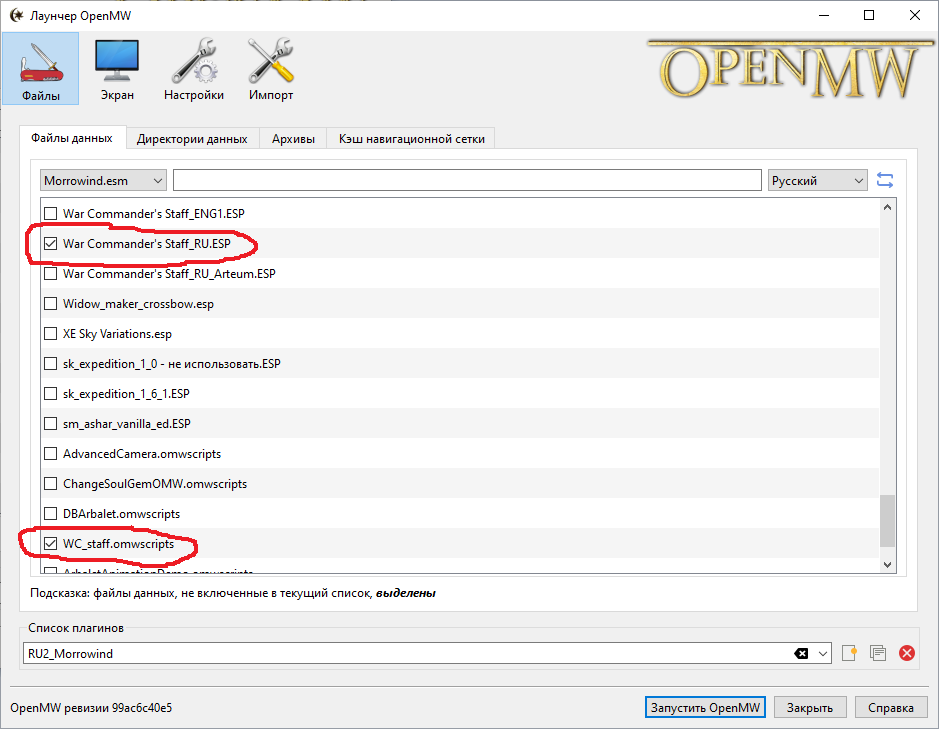939x729 pixels.
Task: Select the War Commander's Staff_ENG1.ESP file name
Action: tap(154, 214)
